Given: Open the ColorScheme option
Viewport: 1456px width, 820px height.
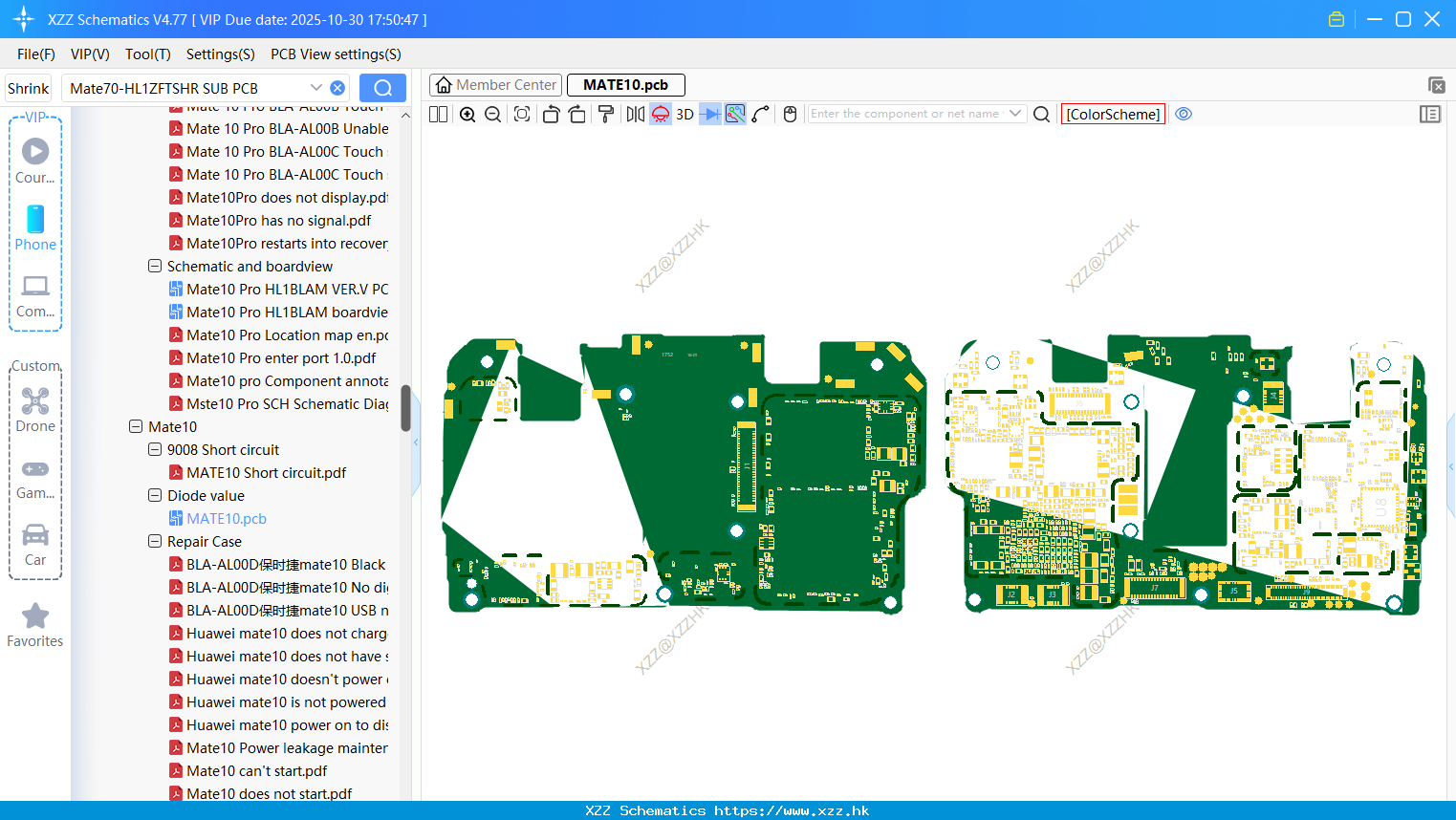Looking at the screenshot, I should pos(1113,114).
